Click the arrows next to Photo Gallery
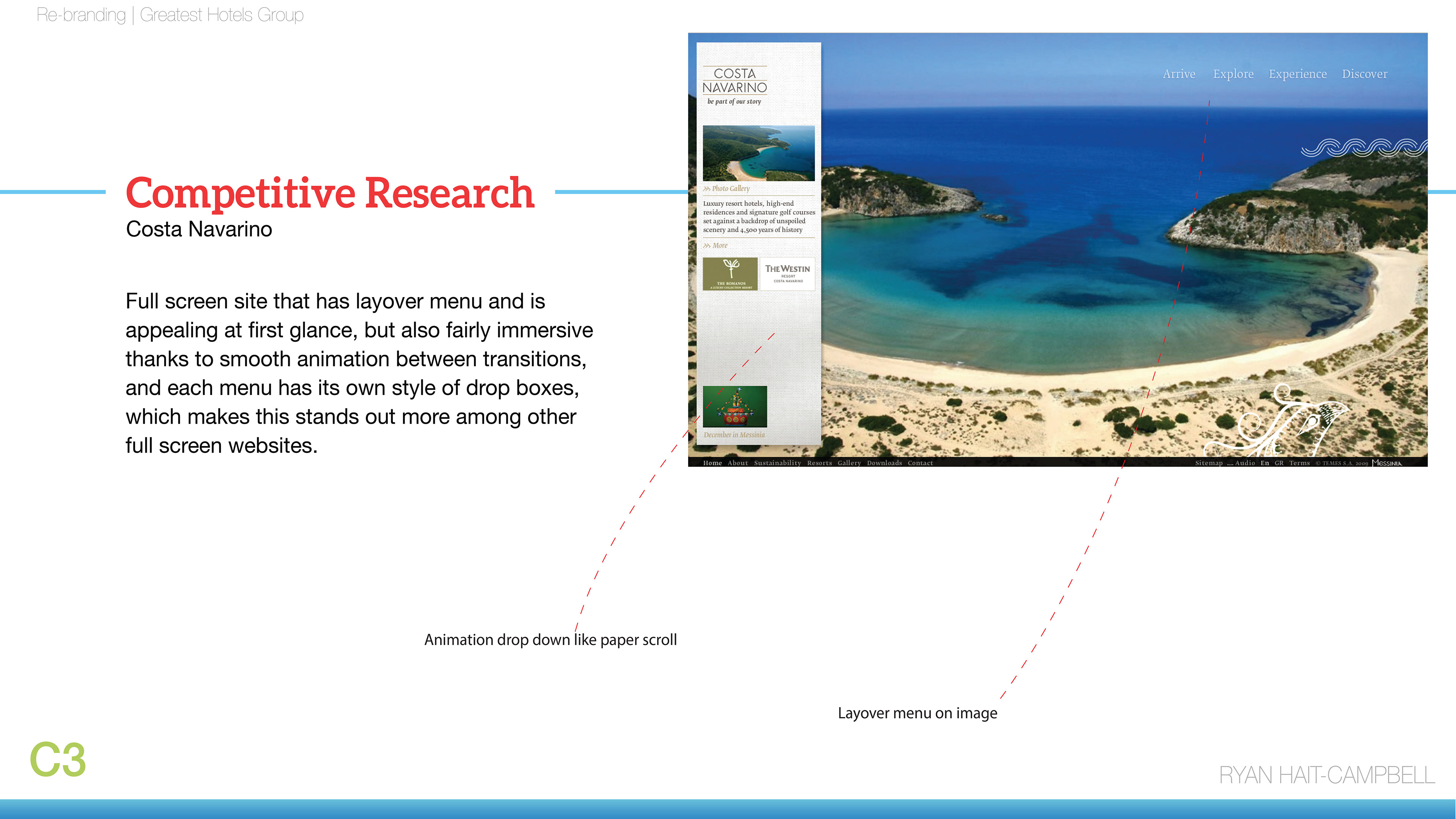 pyautogui.click(x=706, y=189)
